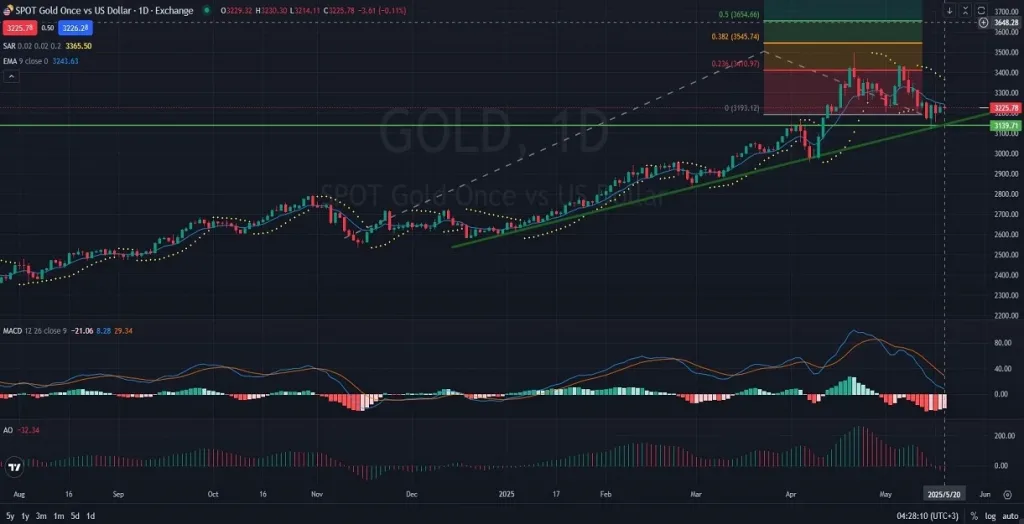The height and width of the screenshot is (524, 1024).
Task: Click the 200.00 AO axis label
Action: coord(1006,435)
